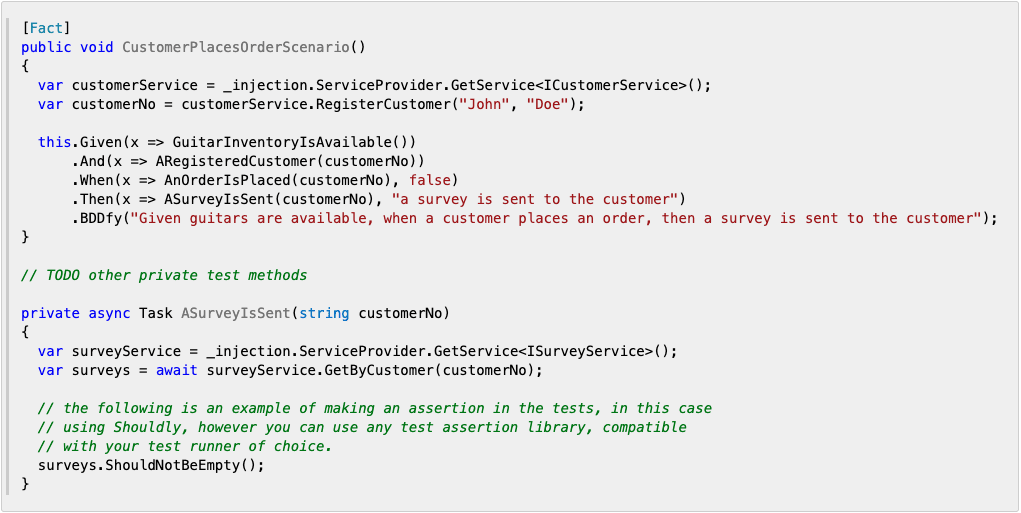The image size is (1021, 513).
Task: Click the AnOrderIsPlaced method call
Action: point(231,180)
